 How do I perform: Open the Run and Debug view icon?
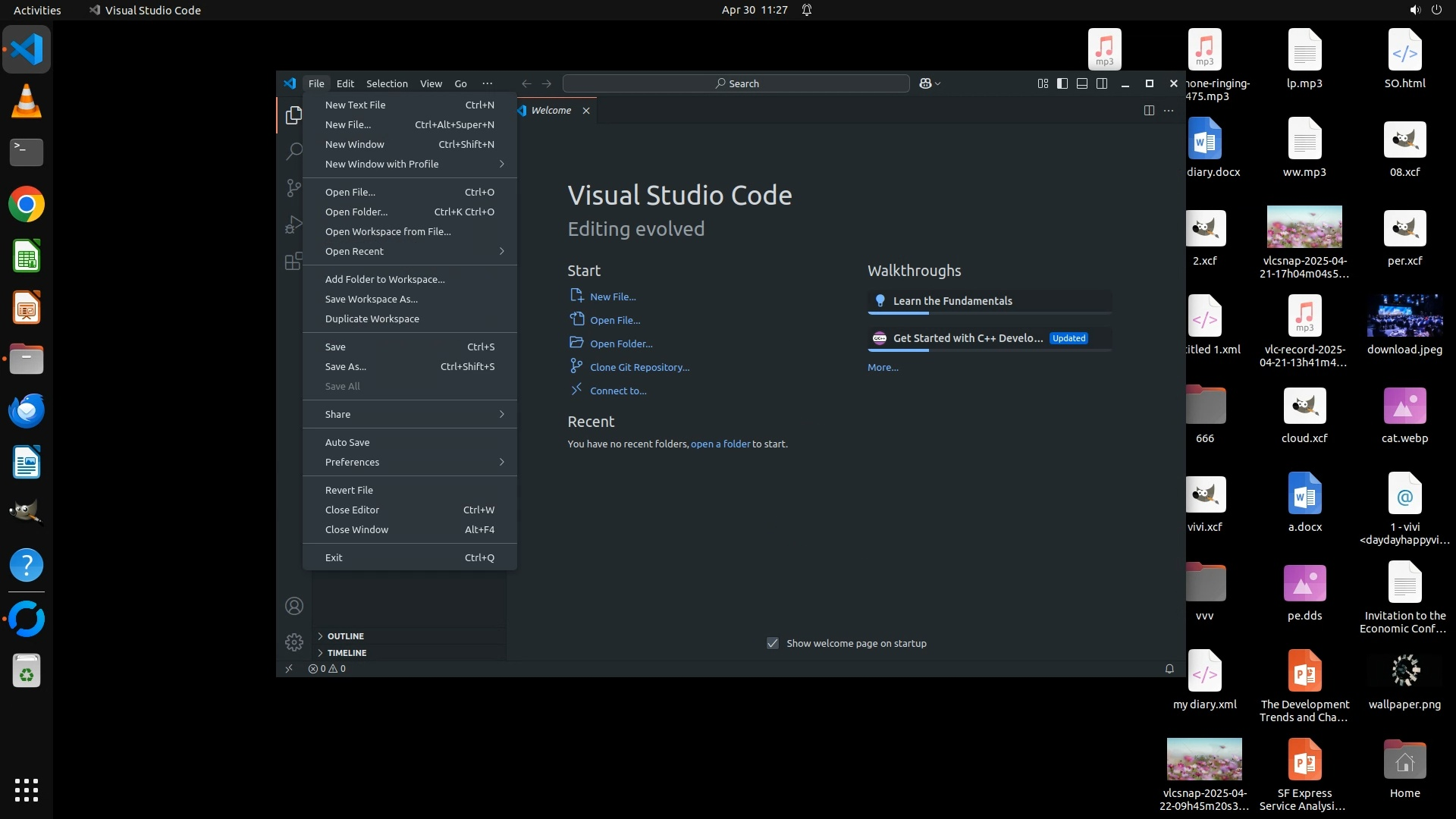click(x=293, y=225)
